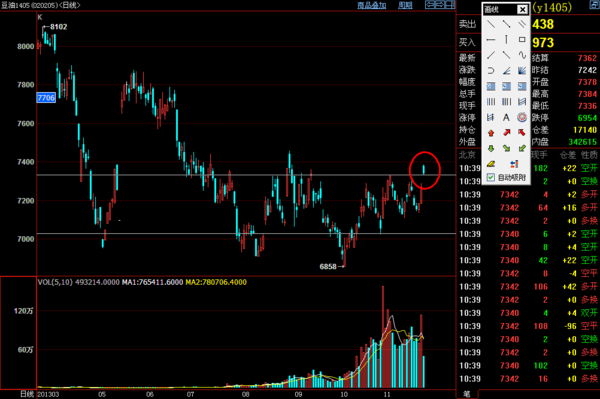This screenshot has width=600, height=399.
Task: Click the 6858 low price marker
Action: click(328, 267)
